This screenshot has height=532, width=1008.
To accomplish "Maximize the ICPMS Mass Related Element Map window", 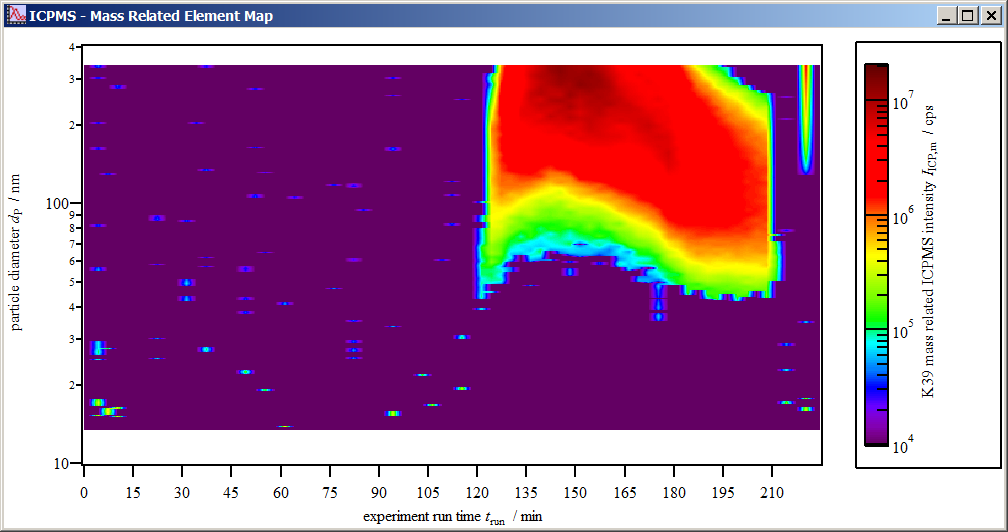I will (x=968, y=16).
